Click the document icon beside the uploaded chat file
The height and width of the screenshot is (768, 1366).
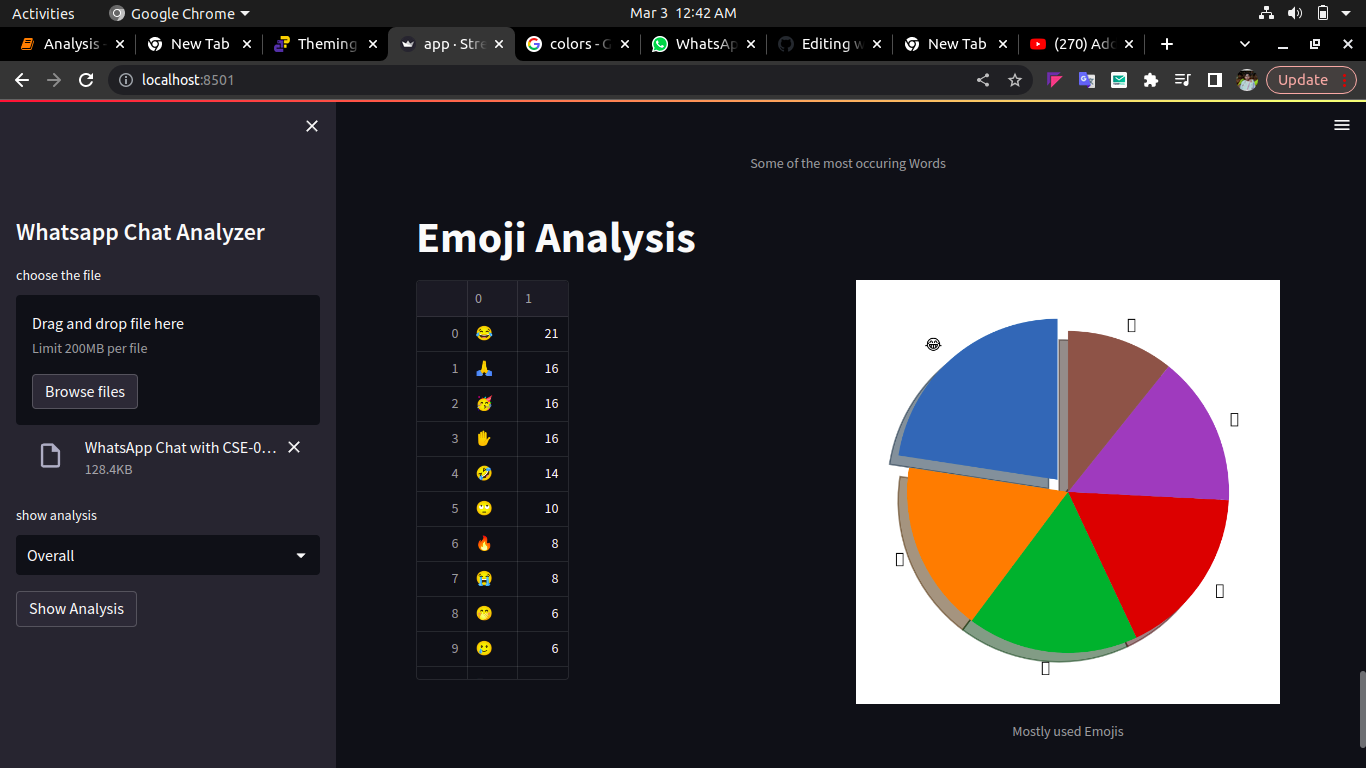(50, 455)
